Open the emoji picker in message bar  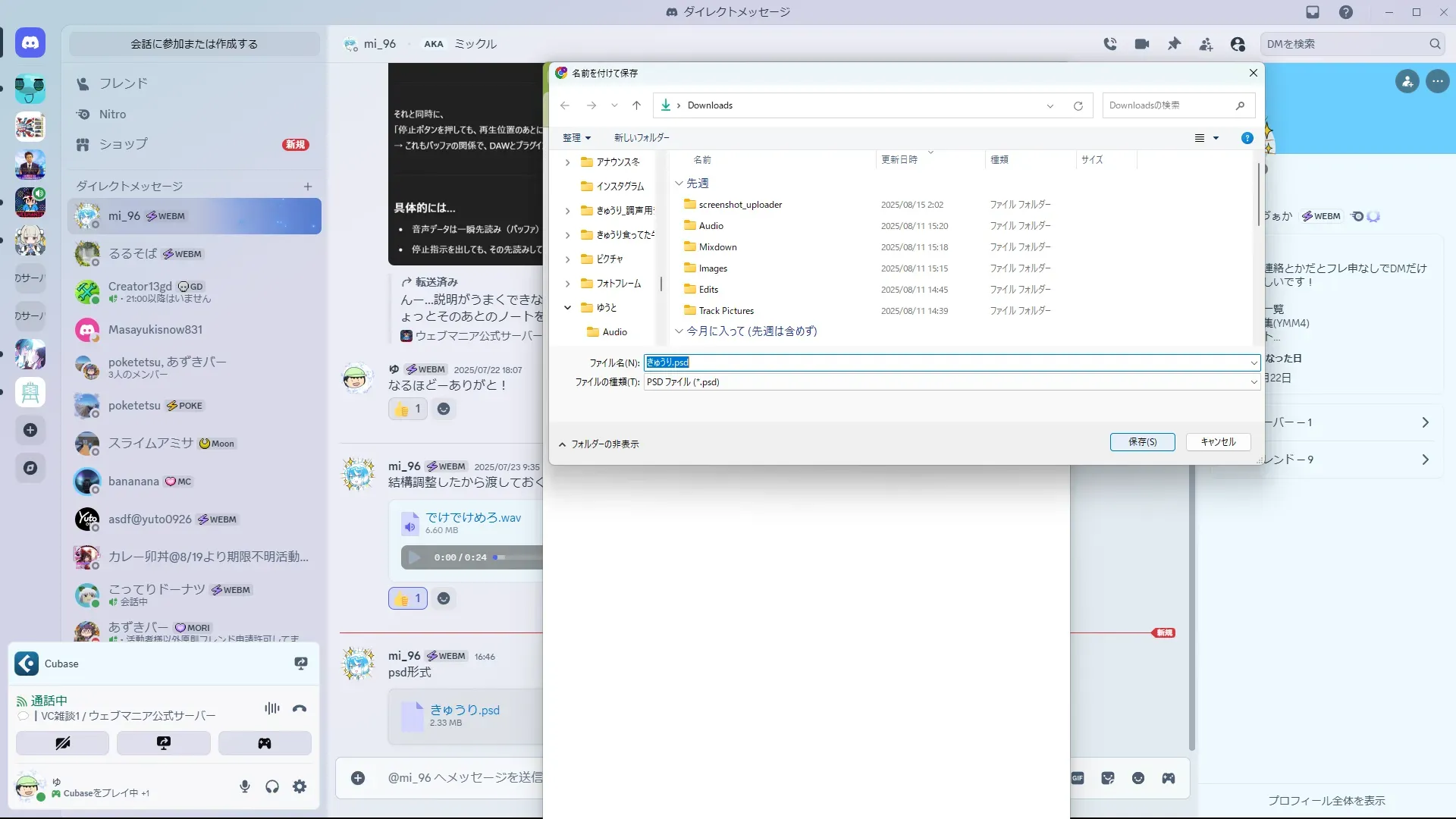(x=1138, y=778)
